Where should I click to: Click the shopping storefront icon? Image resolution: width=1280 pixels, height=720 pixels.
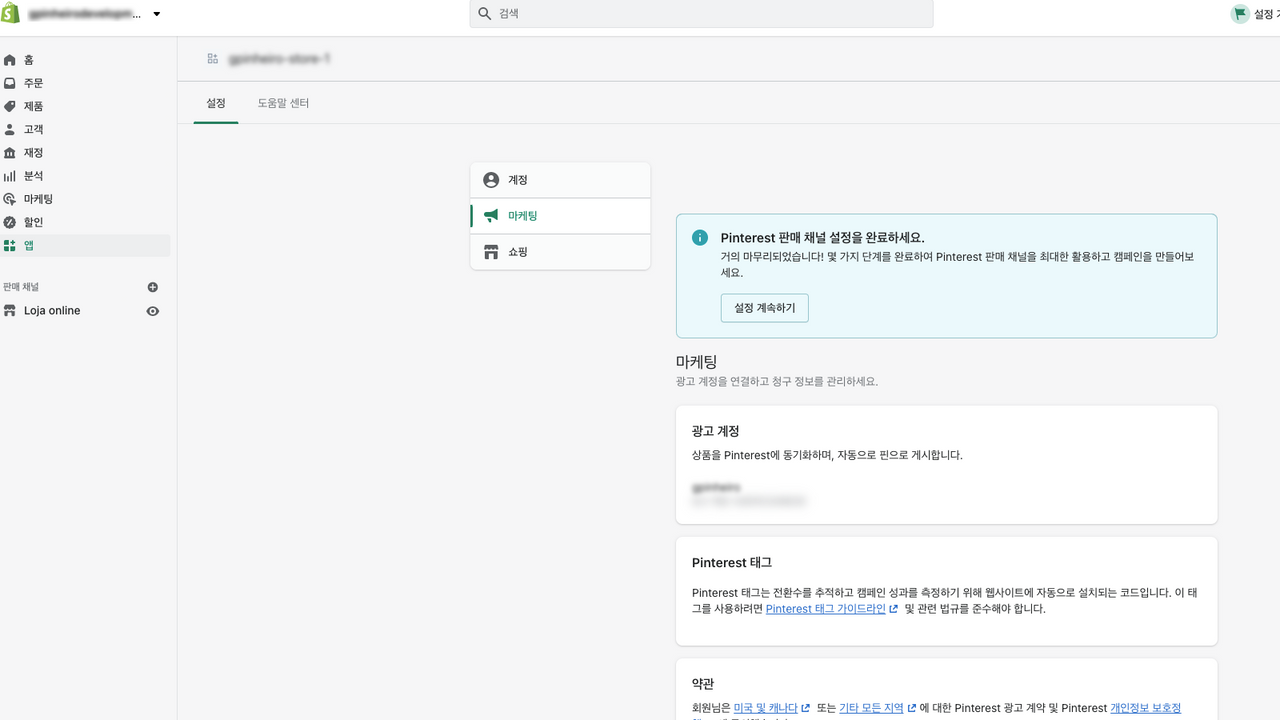(491, 252)
